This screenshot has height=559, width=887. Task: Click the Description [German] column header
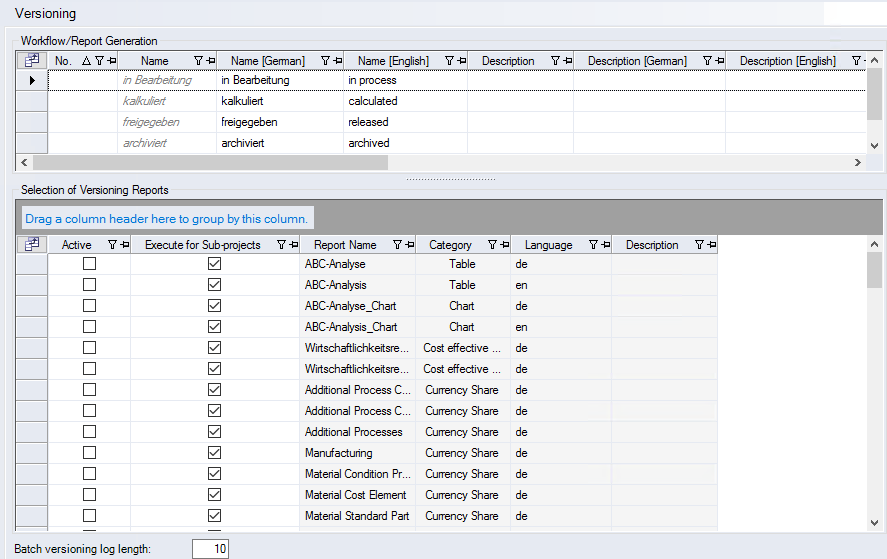click(x=637, y=61)
